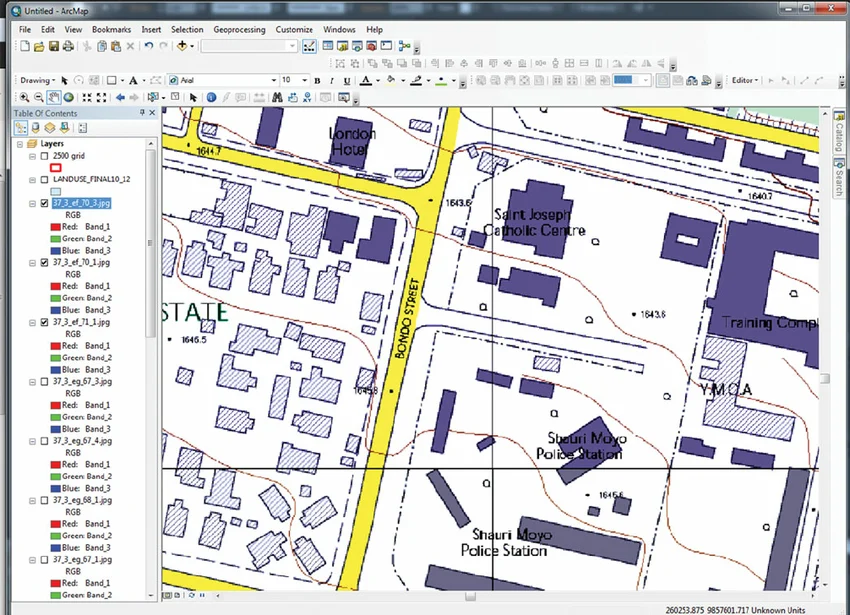This screenshot has height=615, width=850.
Task: Open a map document with the folder icon
Action: click(39, 46)
